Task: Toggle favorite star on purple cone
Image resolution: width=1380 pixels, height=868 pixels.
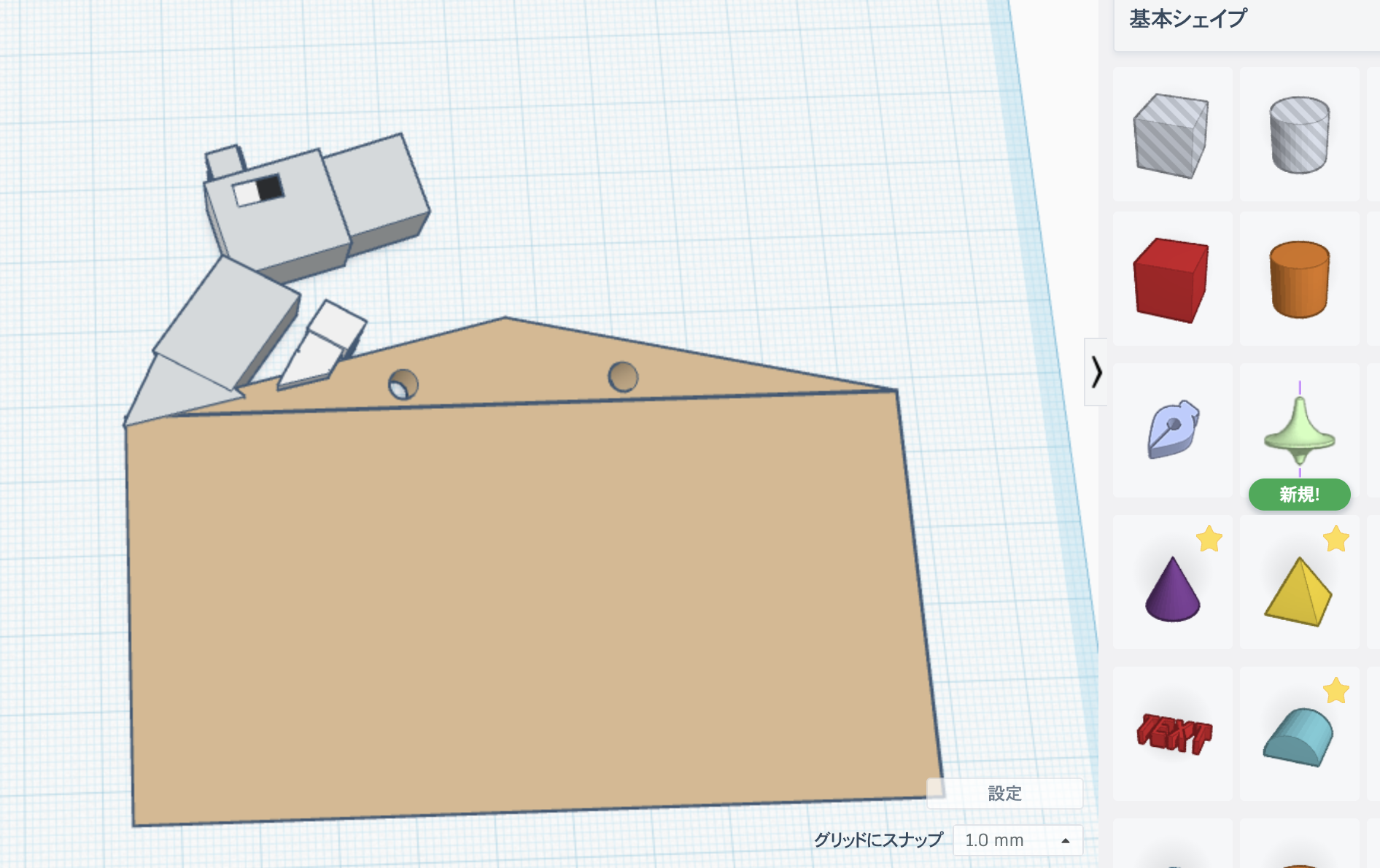Action: (x=1209, y=540)
